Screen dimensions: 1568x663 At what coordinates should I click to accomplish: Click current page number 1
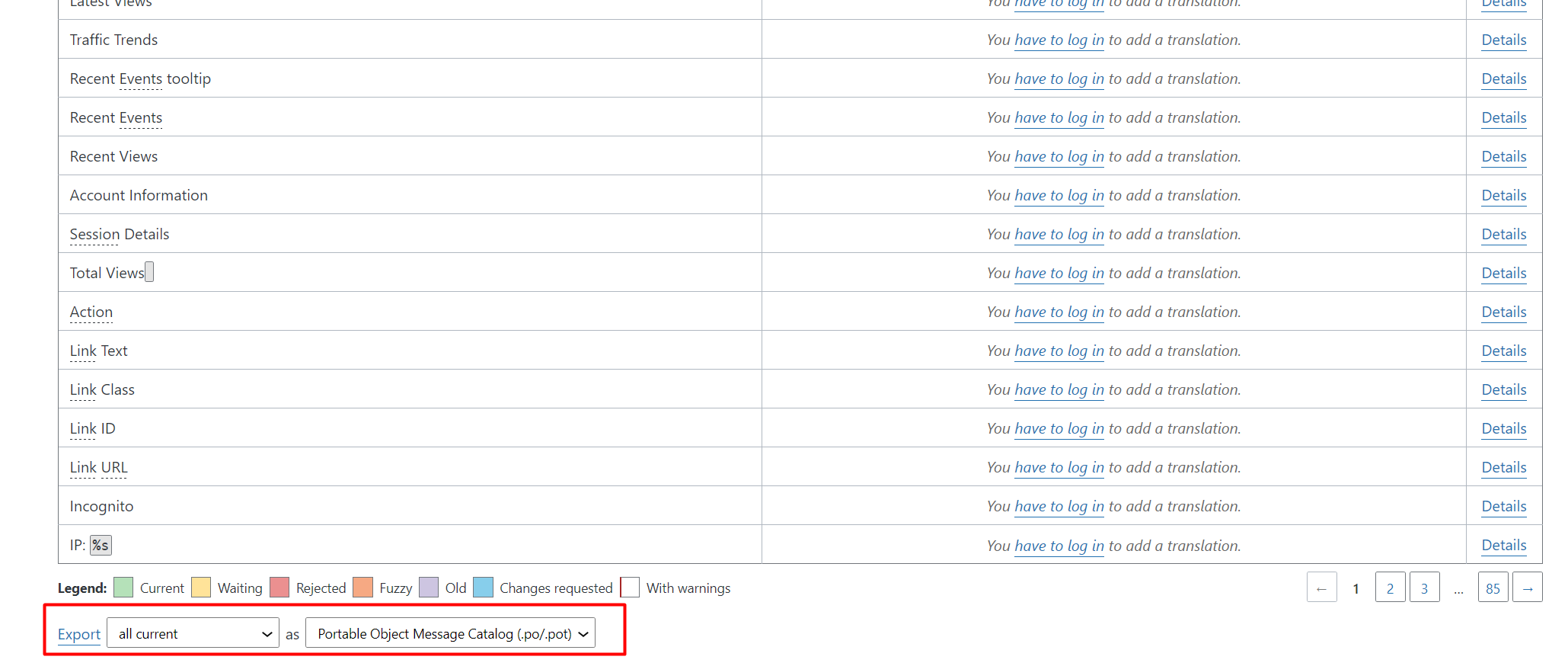pyautogui.click(x=1356, y=588)
